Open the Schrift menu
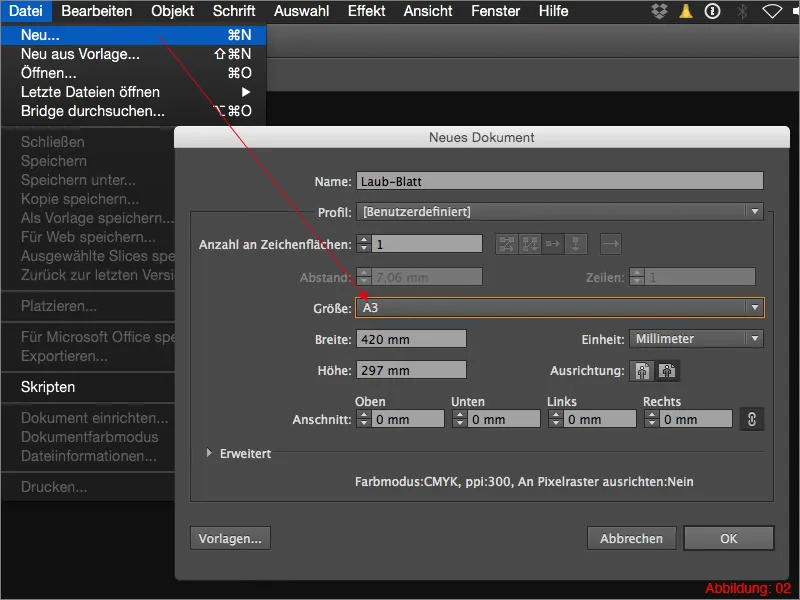Screen dimensions: 800x600 (x=234, y=11)
